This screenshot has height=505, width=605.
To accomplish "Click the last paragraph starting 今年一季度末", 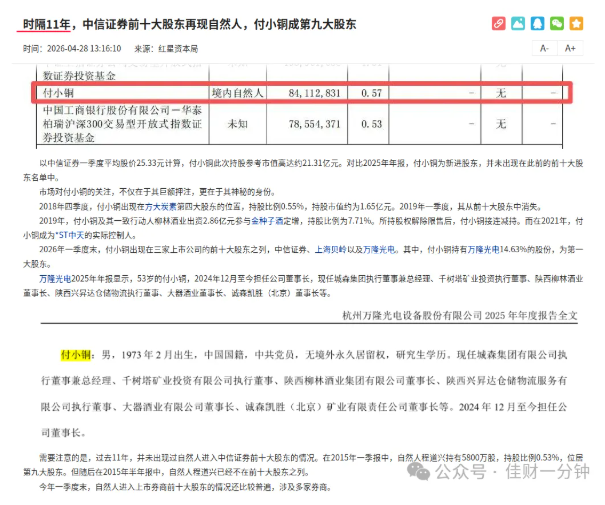I will tap(186, 487).
